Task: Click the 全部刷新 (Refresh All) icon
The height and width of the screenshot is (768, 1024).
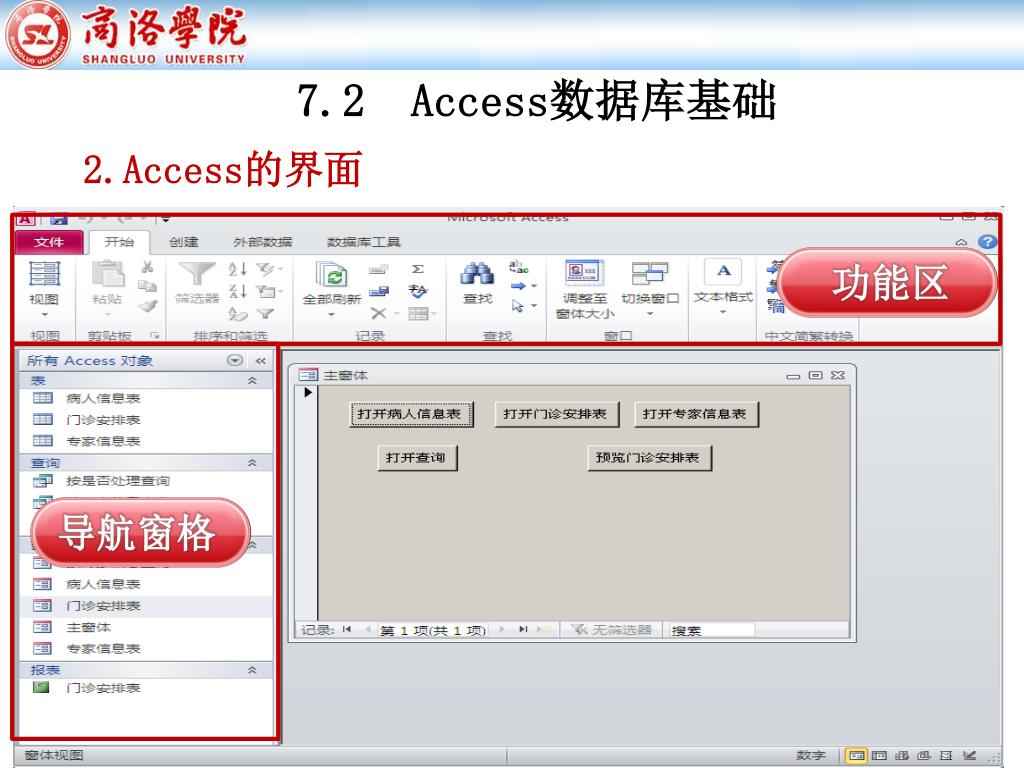Action: pos(332,274)
